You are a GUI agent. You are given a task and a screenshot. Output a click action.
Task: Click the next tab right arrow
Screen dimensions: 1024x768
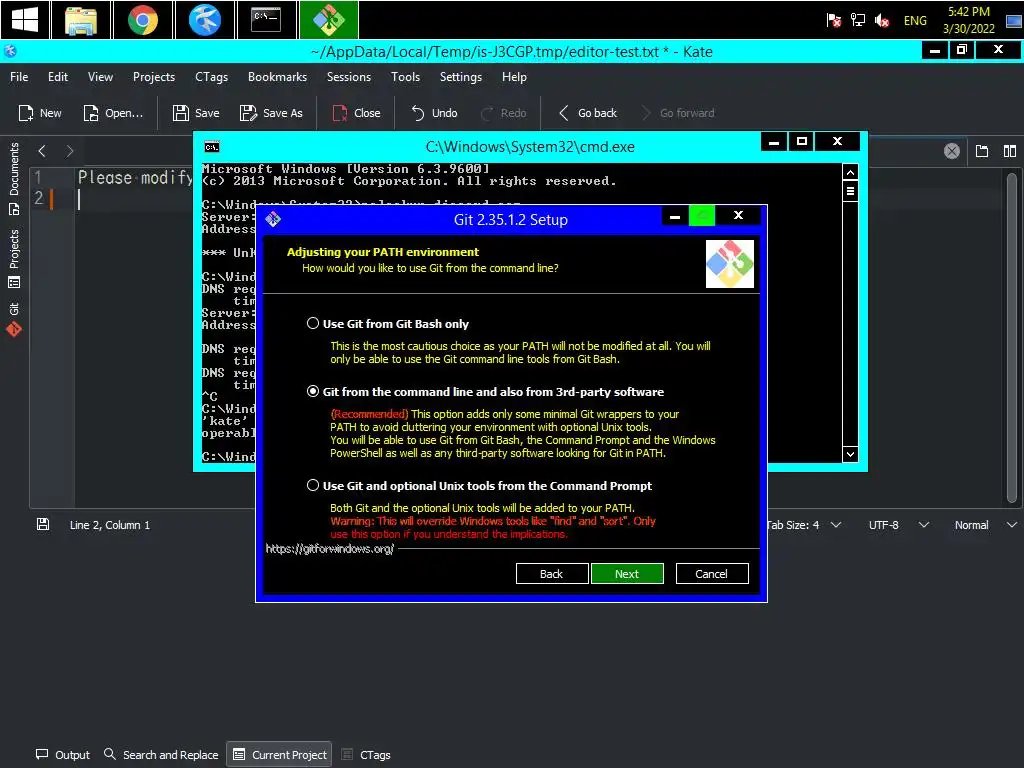click(70, 152)
